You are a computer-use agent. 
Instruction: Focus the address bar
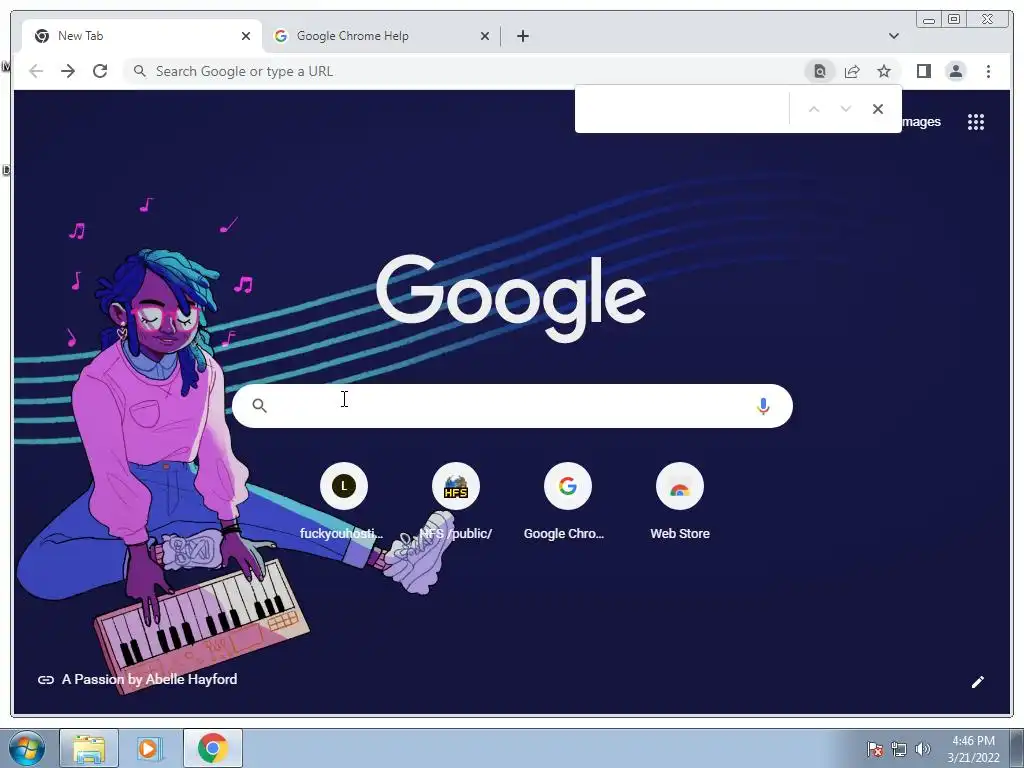click(465, 71)
